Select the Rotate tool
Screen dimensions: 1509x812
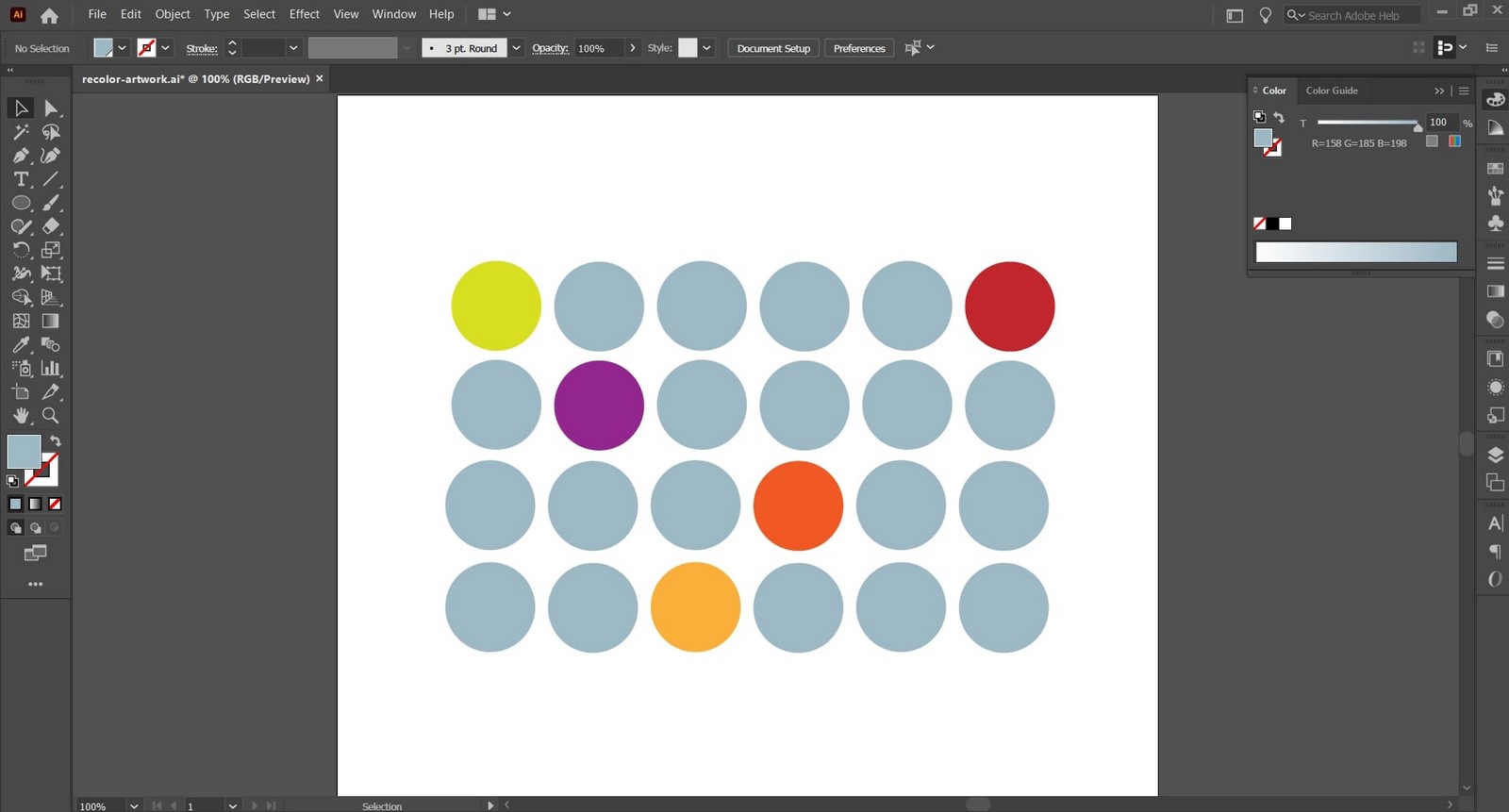pos(21,250)
